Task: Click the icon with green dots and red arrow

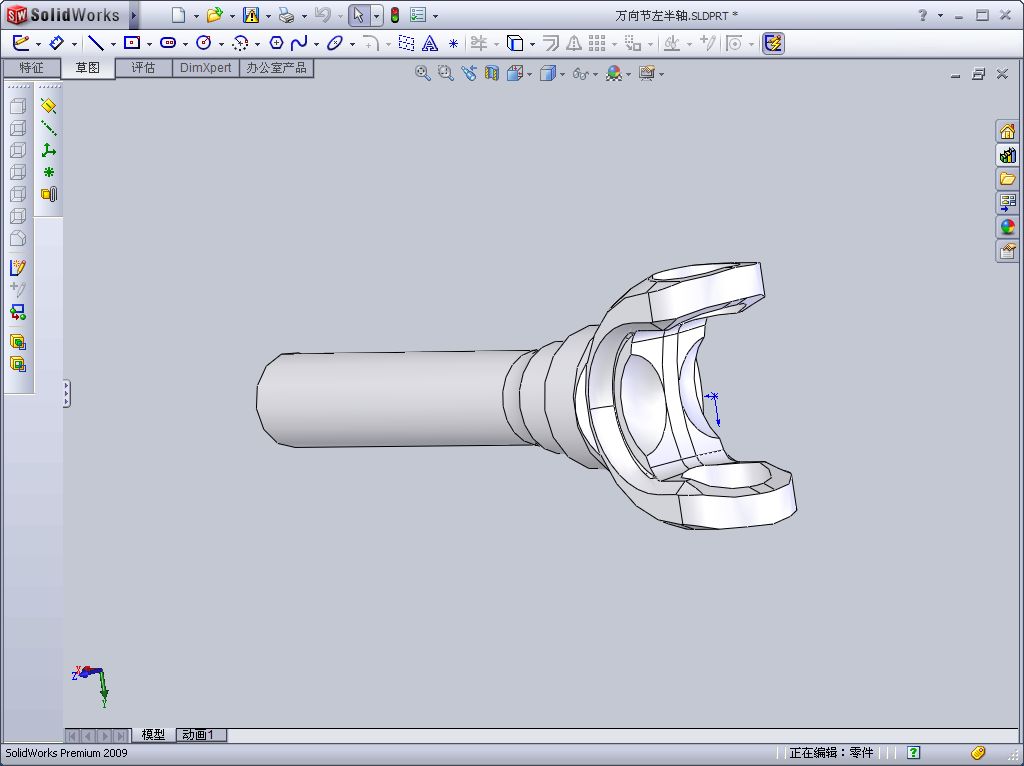Action: [18, 312]
